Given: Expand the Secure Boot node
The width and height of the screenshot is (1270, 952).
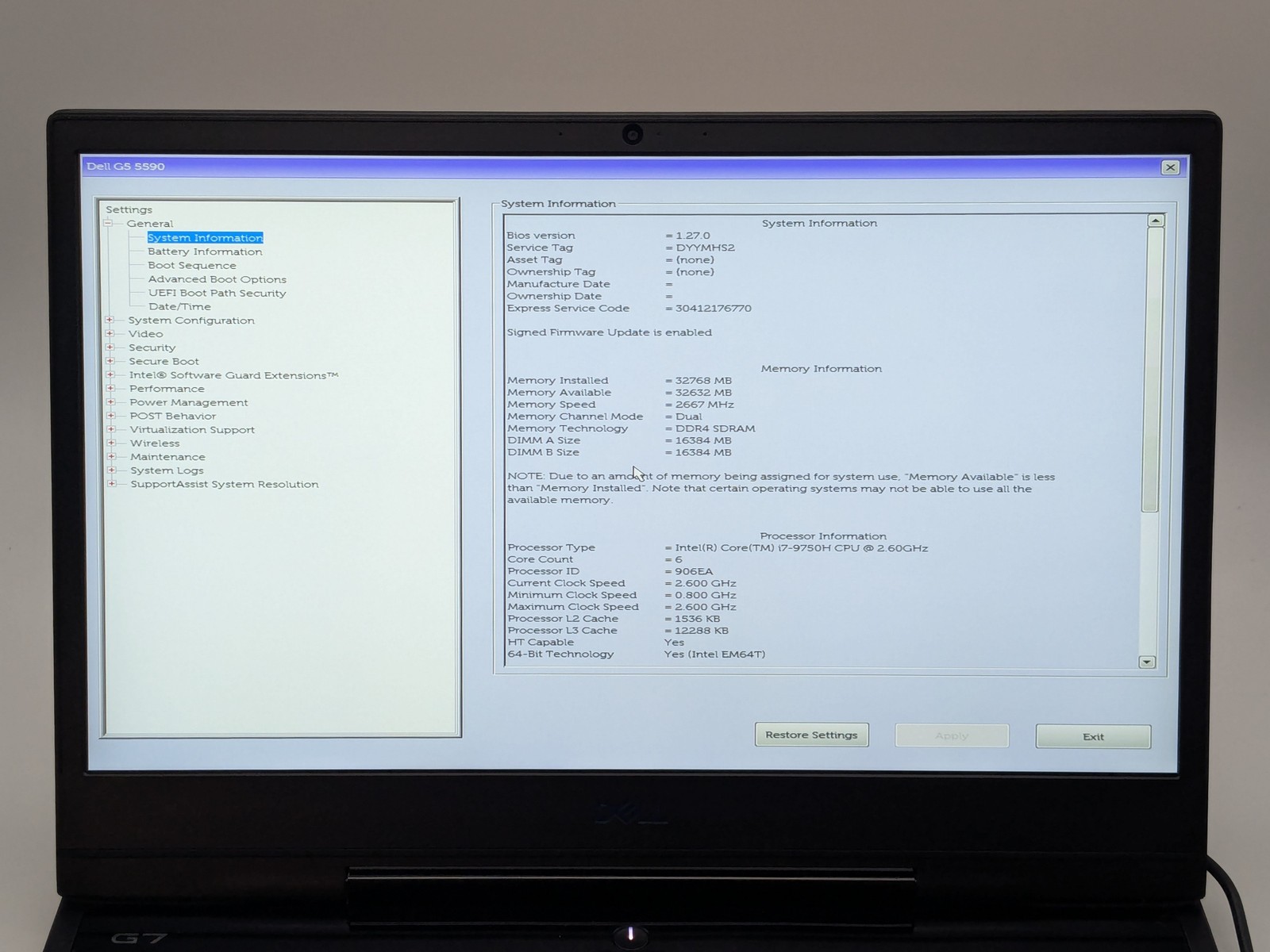Looking at the screenshot, I should (110, 361).
